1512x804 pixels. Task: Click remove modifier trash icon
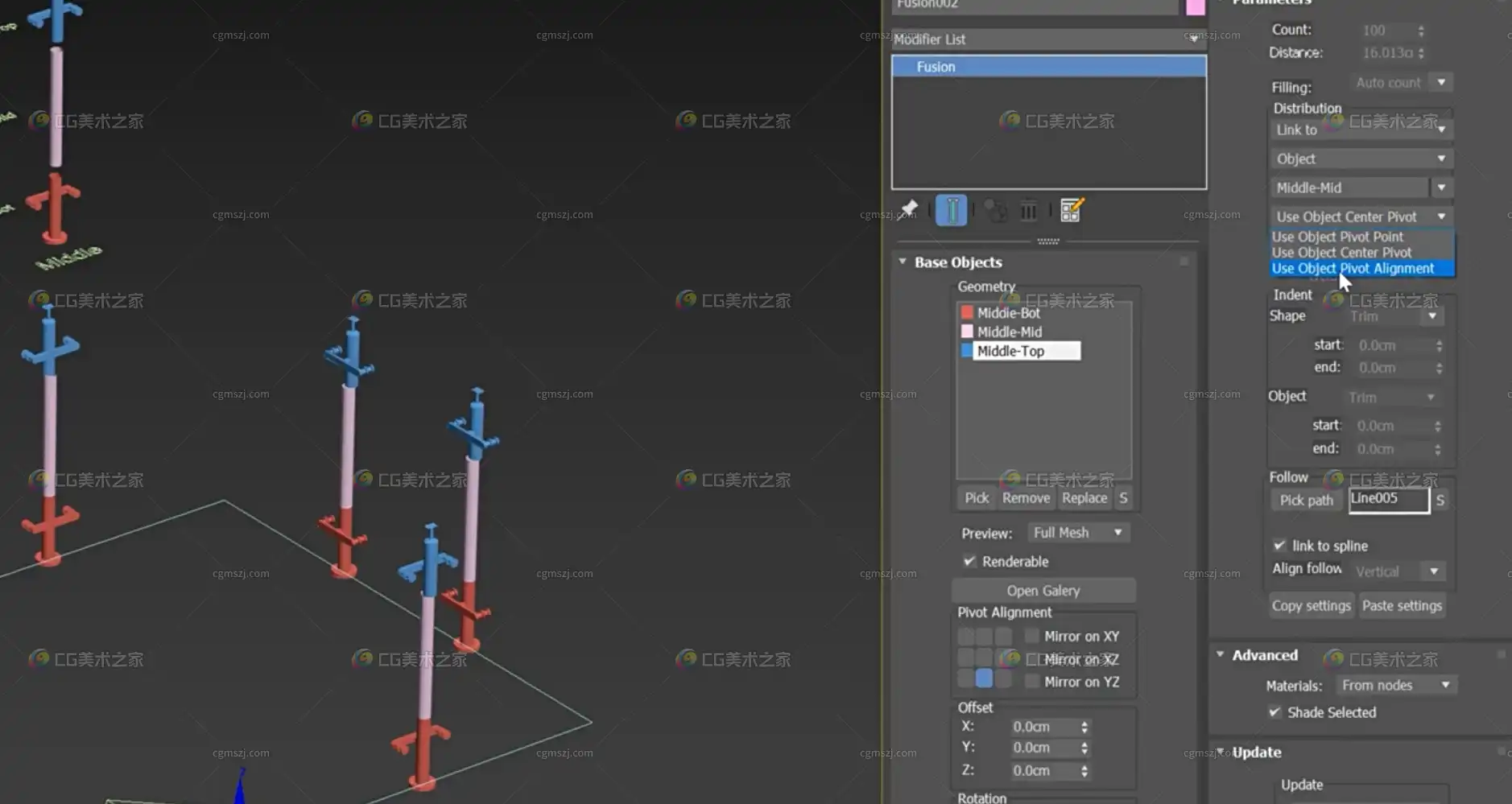[1029, 210]
